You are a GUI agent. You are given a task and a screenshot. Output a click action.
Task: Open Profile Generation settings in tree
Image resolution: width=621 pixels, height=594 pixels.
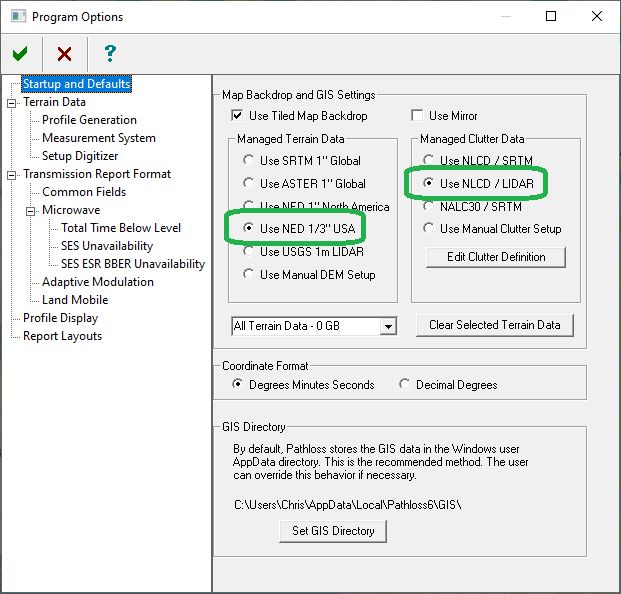point(89,120)
